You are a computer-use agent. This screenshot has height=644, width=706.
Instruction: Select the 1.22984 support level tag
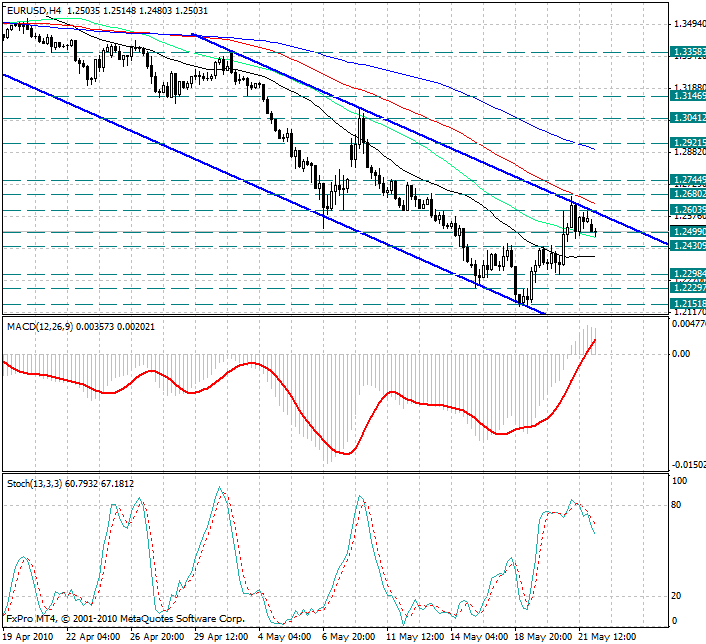pos(688,274)
